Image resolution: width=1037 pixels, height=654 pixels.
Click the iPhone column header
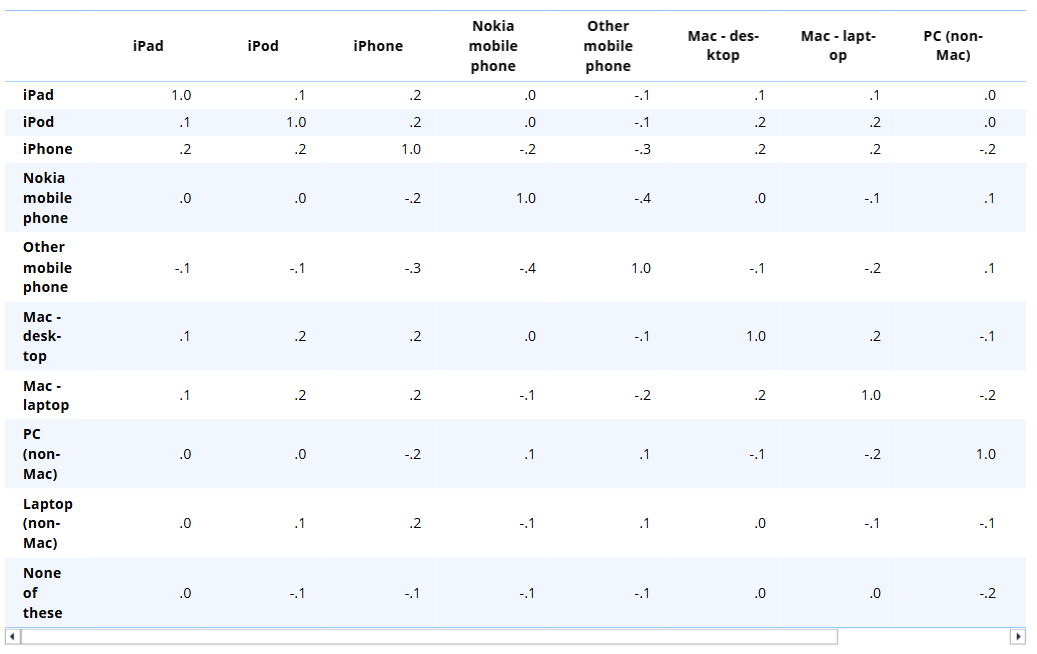tap(377, 45)
